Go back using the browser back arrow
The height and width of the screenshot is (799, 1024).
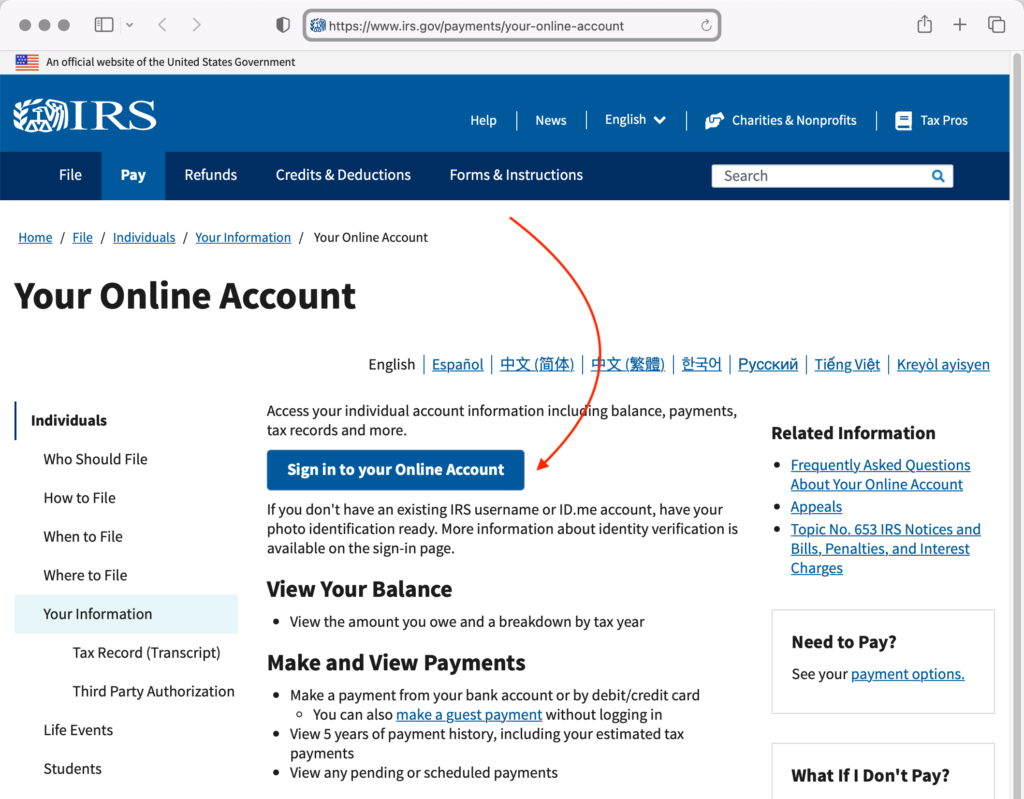pyautogui.click(x=163, y=25)
